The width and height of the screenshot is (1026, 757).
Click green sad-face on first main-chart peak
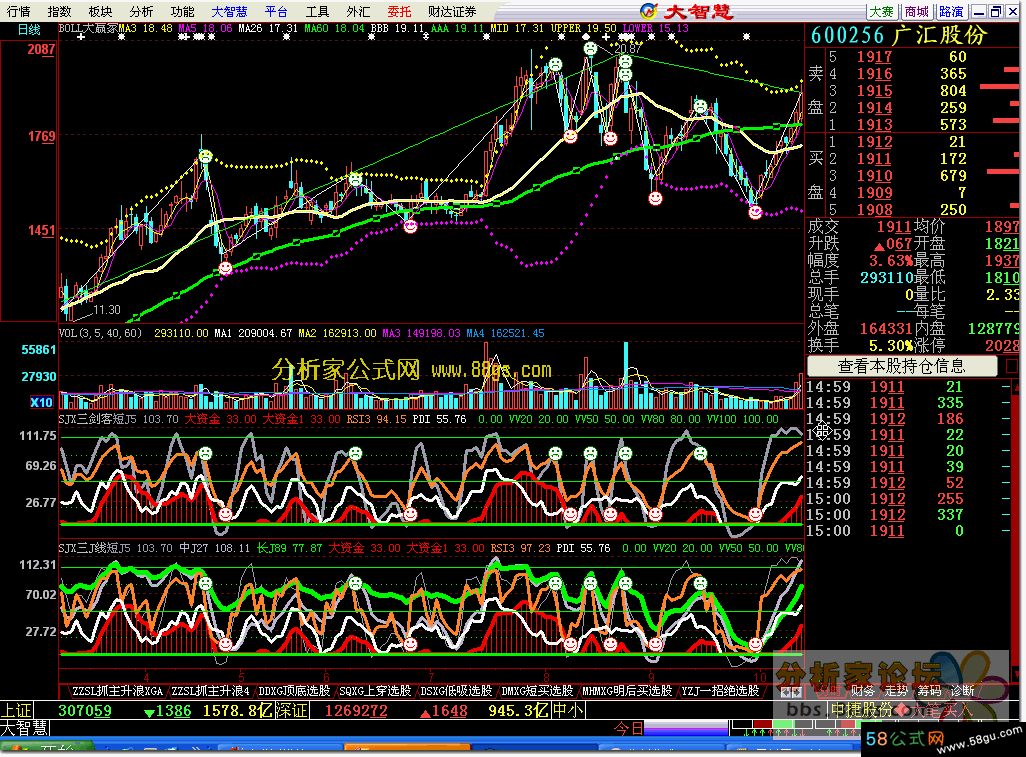pos(205,156)
